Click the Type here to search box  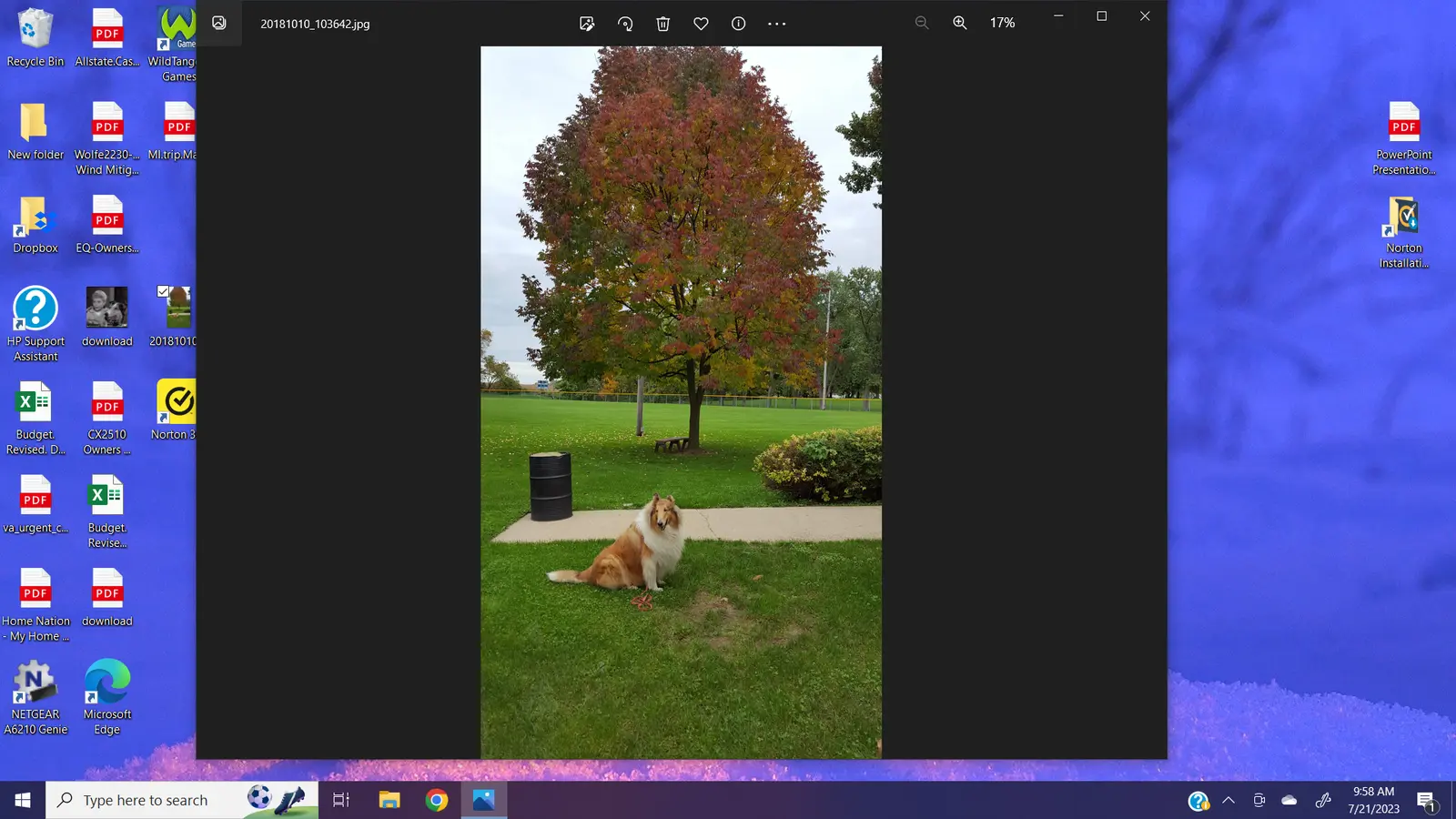[146, 801]
